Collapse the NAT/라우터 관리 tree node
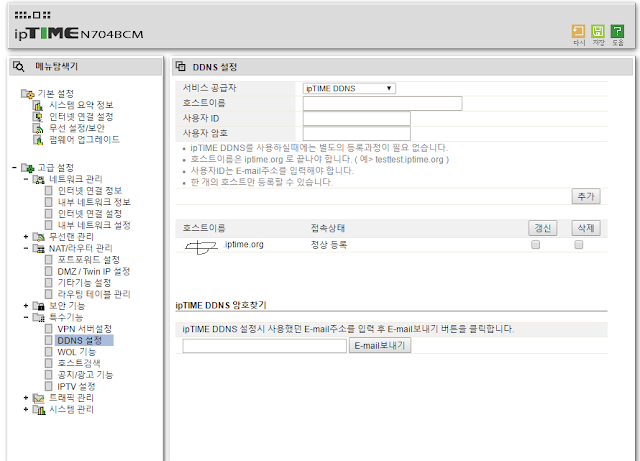 (26, 248)
